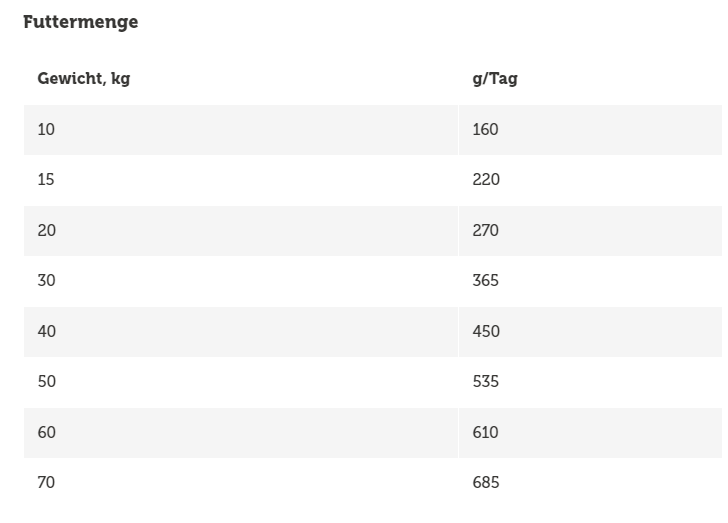Select the 70 kg weight cell
Viewport: 728px width, 523px height.
(x=46, y=483)
